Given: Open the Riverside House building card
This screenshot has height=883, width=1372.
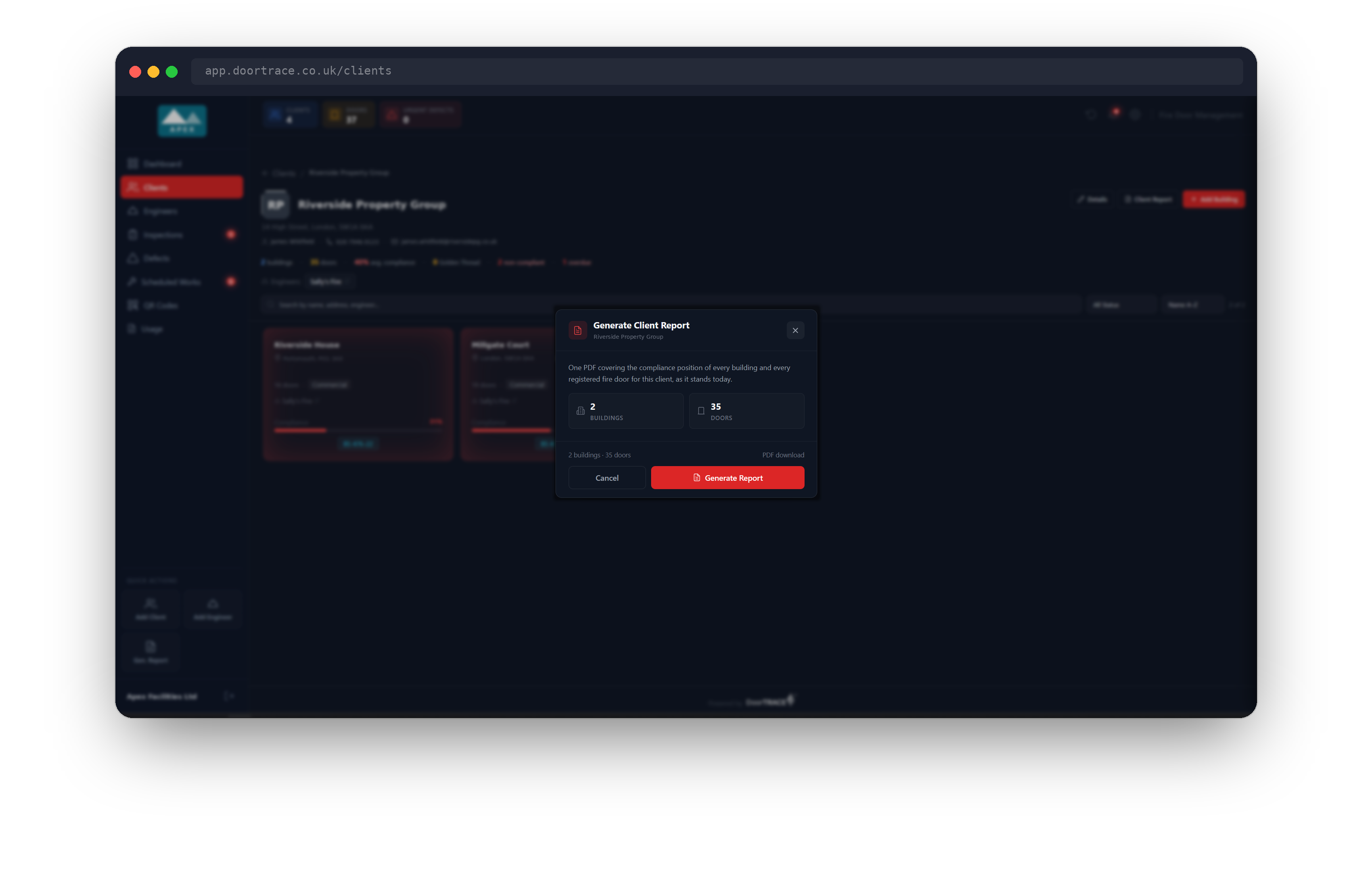Looking at the screenshot, I should click(358, 394).
